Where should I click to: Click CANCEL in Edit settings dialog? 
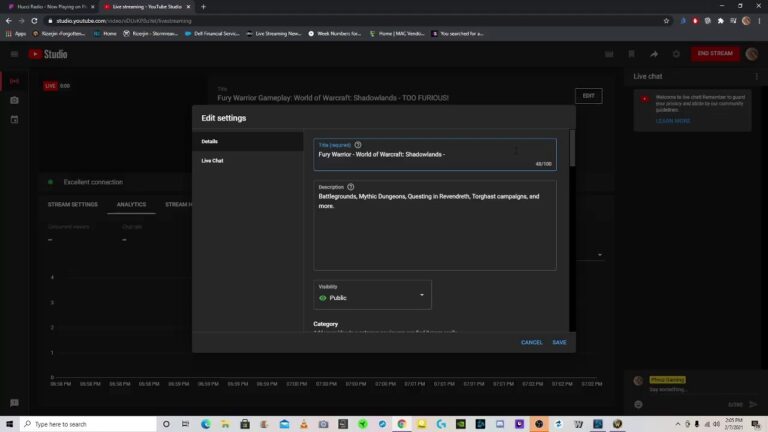[x=531, y=342]
